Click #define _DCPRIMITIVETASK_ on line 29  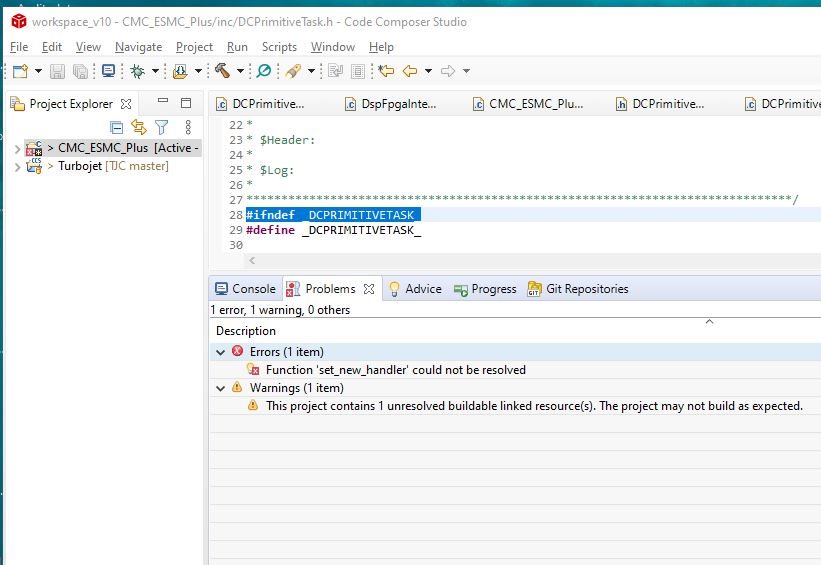334,230
